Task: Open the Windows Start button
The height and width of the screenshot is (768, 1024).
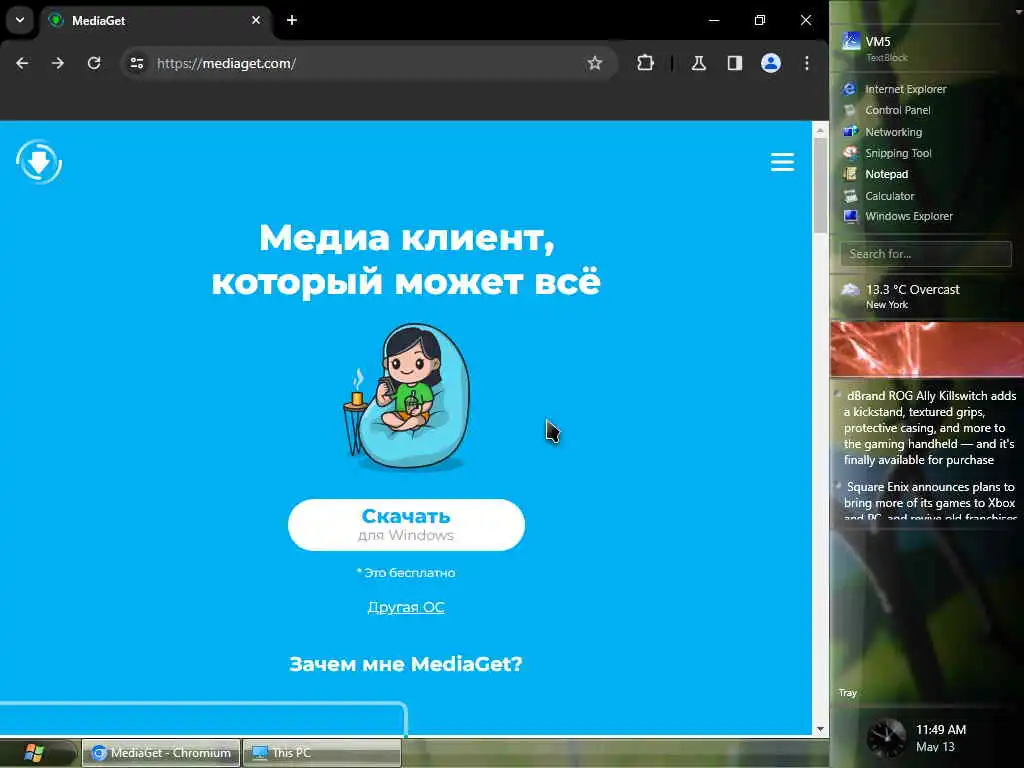Action: pyautogui.click(x=34, y=753)
